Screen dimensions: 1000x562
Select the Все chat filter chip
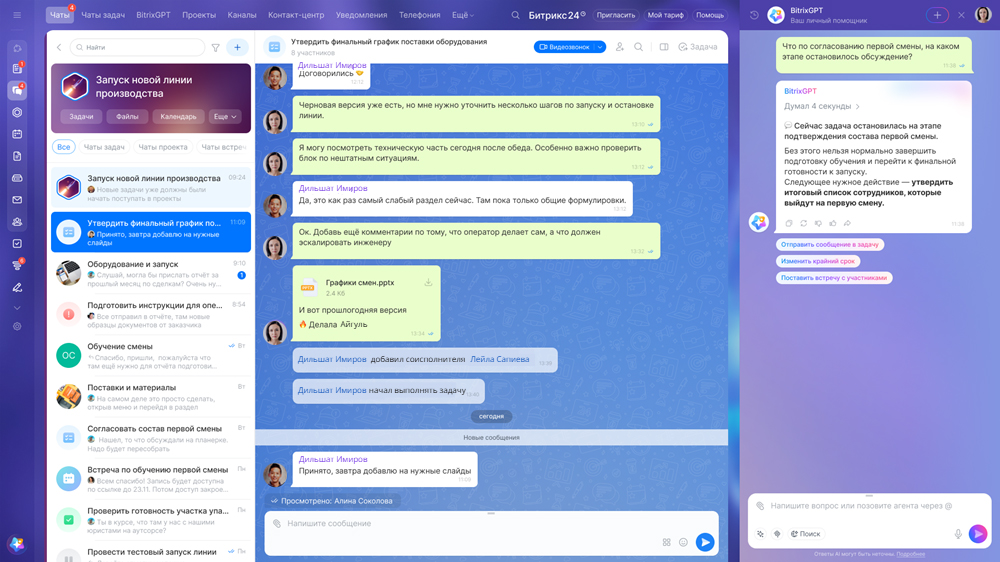coord(64,147)
